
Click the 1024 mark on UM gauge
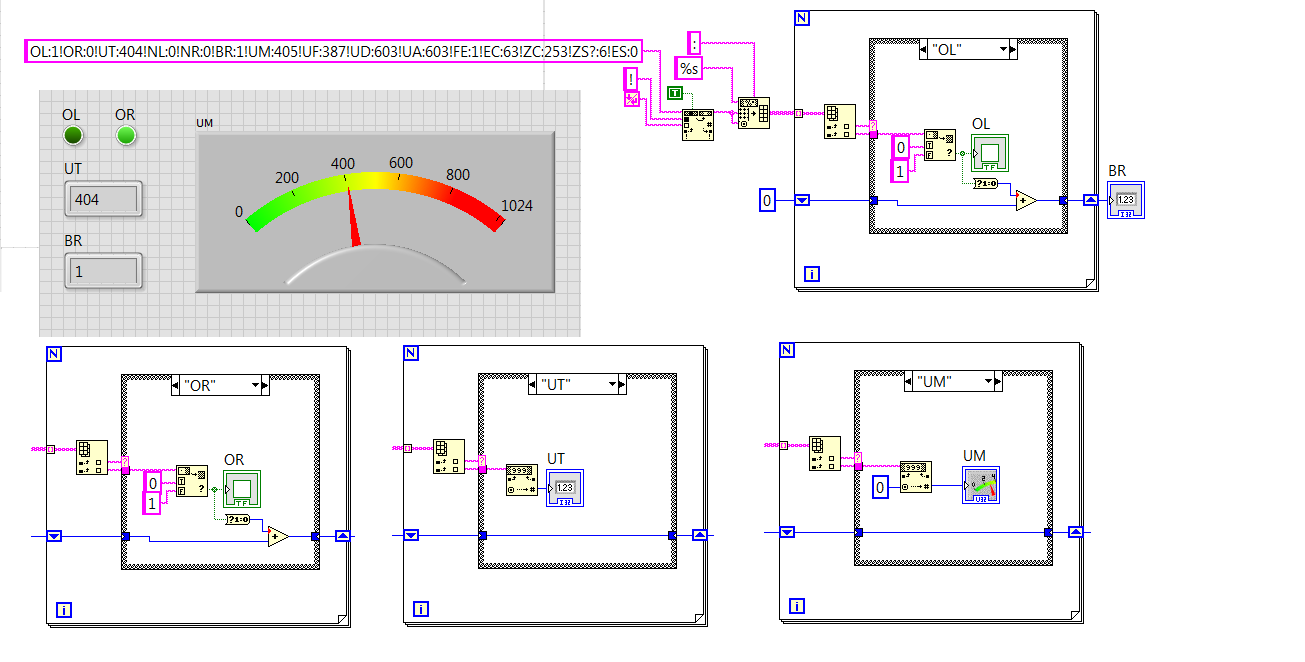pos(517,206)
